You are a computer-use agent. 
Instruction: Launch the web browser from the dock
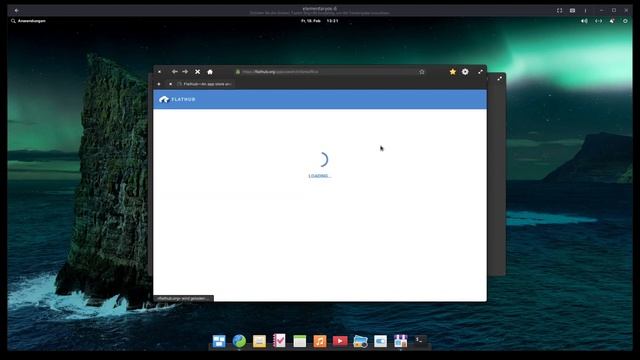click(239, 341)
